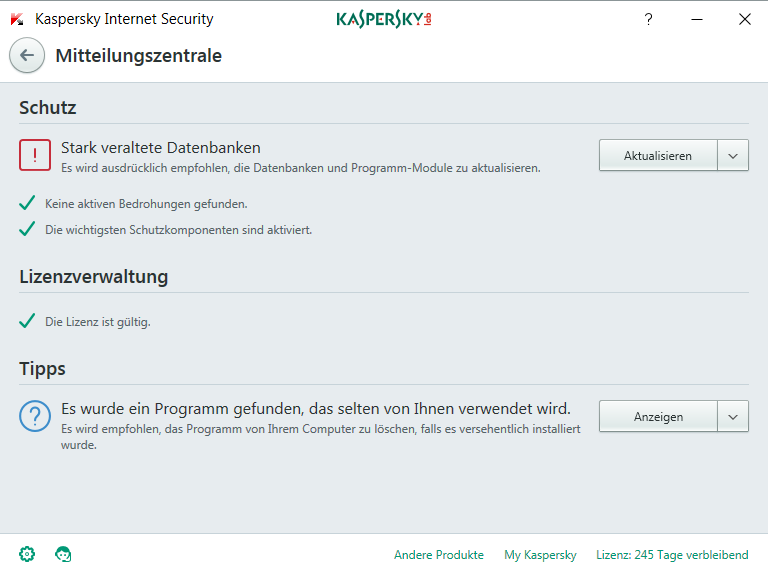Viewport: 768px width, 574px height.
Task: Click the blue question mark tip icon
Action: (35, 416)
